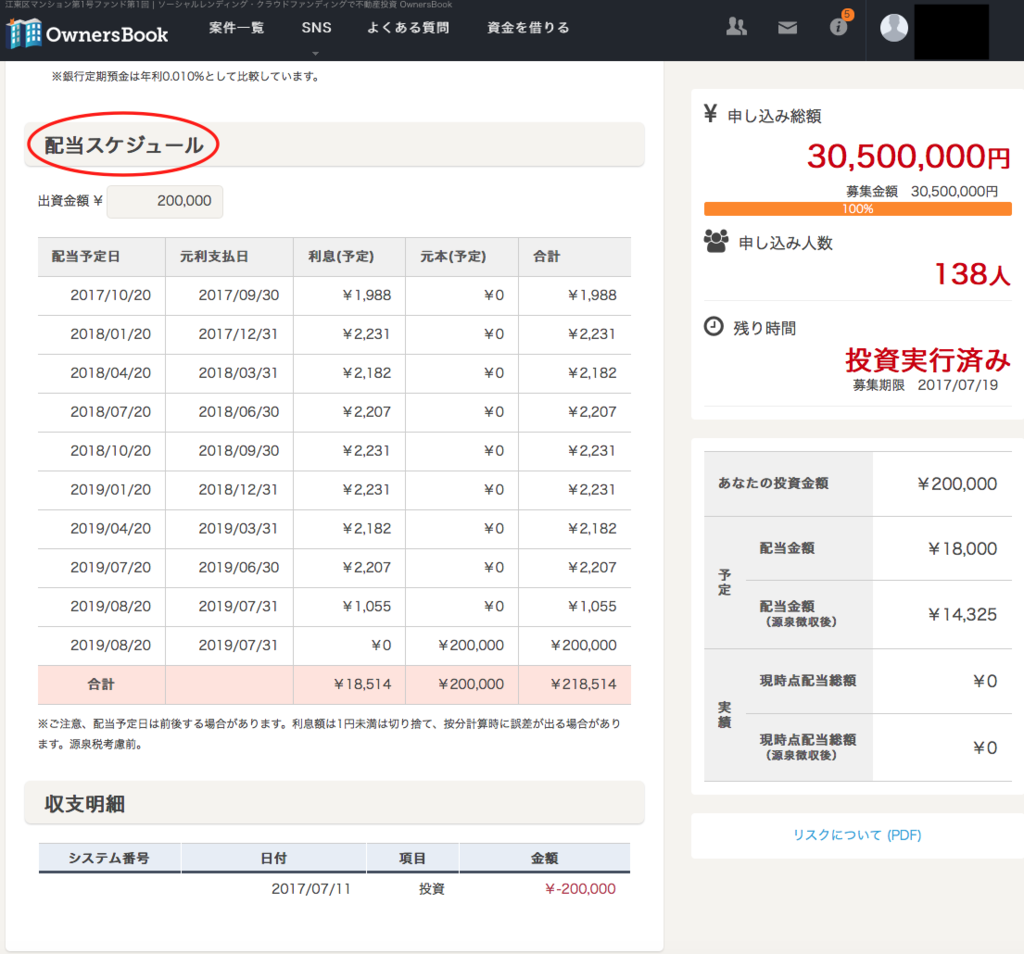The width and height of the screenshot is (1024, 954).
Task: Click the 配当スケジュール section heading
Action: pyautogui.click(x=123, y=145)
